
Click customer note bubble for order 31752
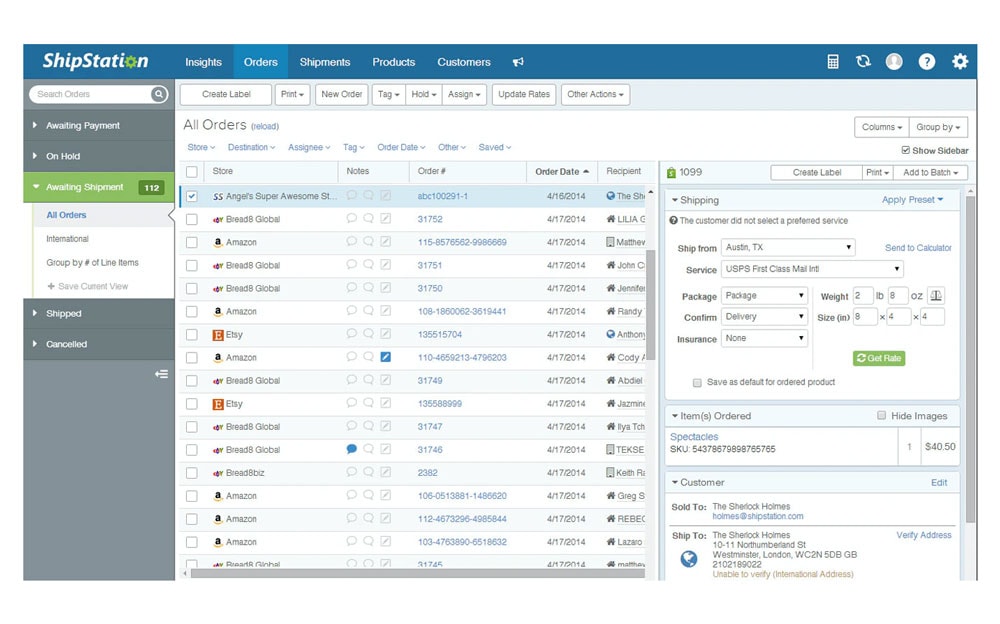click(x=351, y=218)
